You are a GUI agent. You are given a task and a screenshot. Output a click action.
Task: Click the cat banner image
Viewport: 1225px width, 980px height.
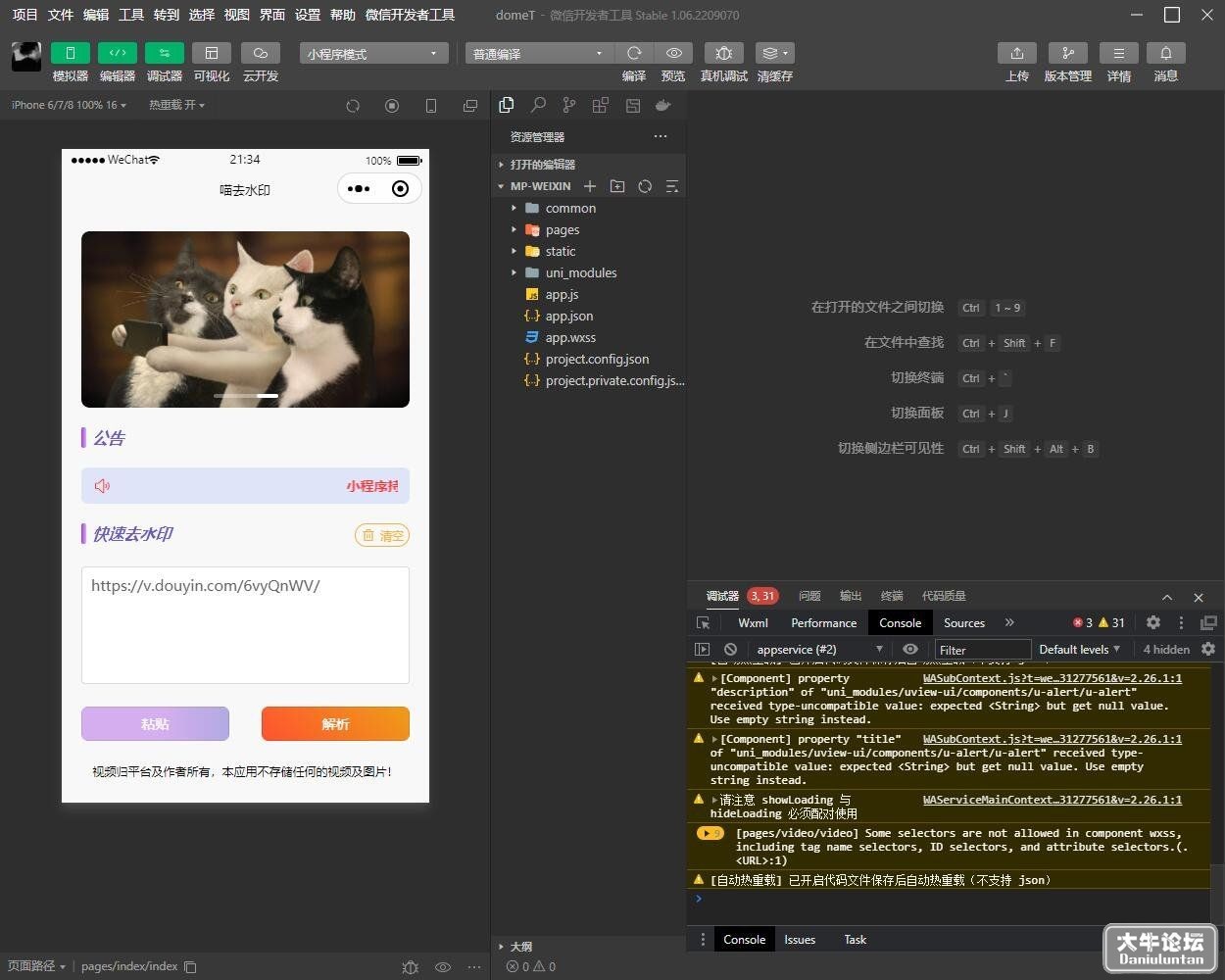click(x=245, y=319)
